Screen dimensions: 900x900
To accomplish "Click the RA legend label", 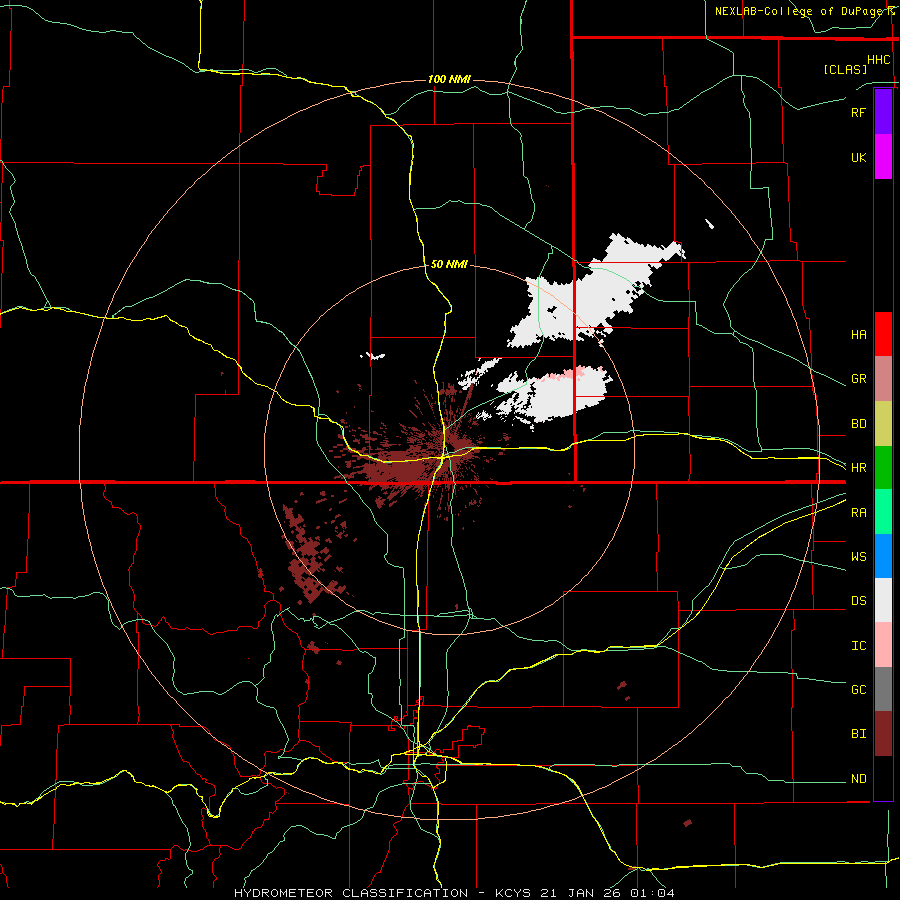I will click(859, 512).
